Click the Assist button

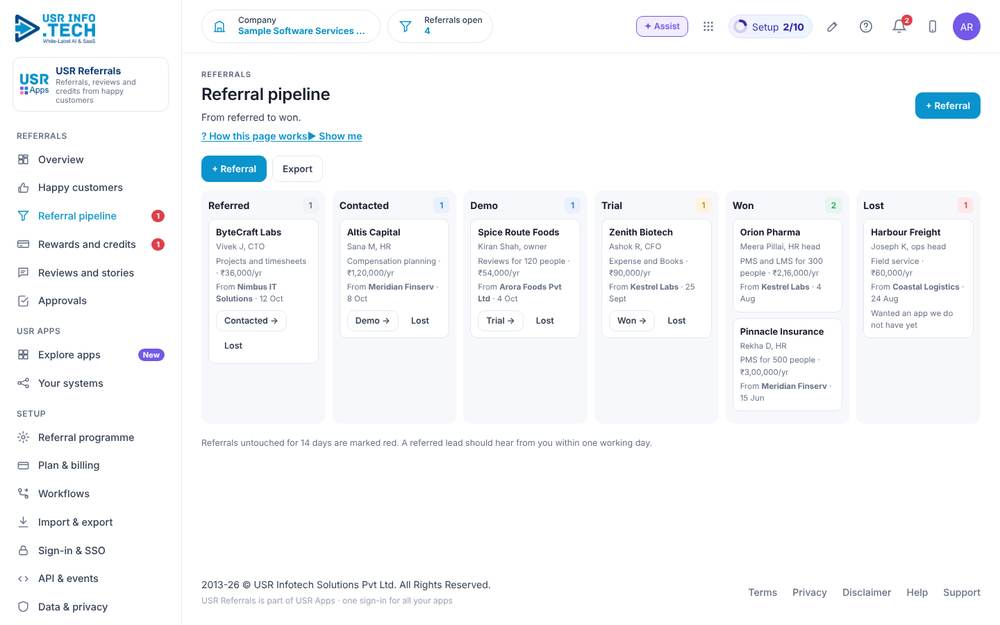[662, 26]
